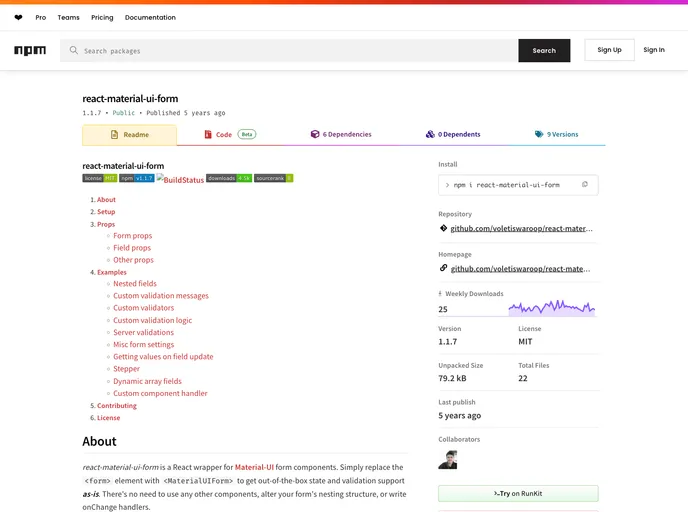The image size is (688, 512).
Task: Open the 6 Dependencies tab
Action: click(340, 134)
